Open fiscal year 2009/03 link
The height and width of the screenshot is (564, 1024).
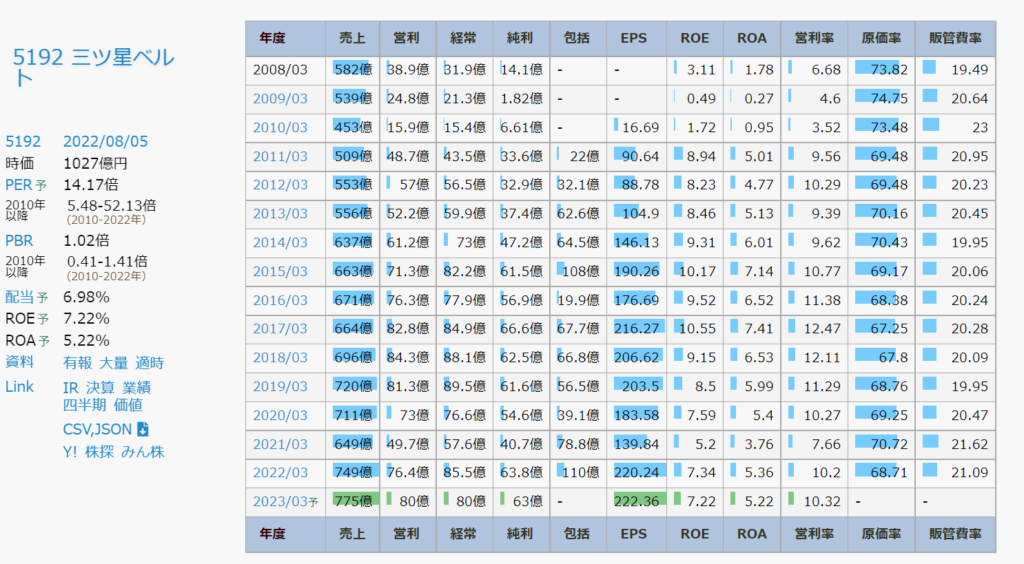coord(280,99)
